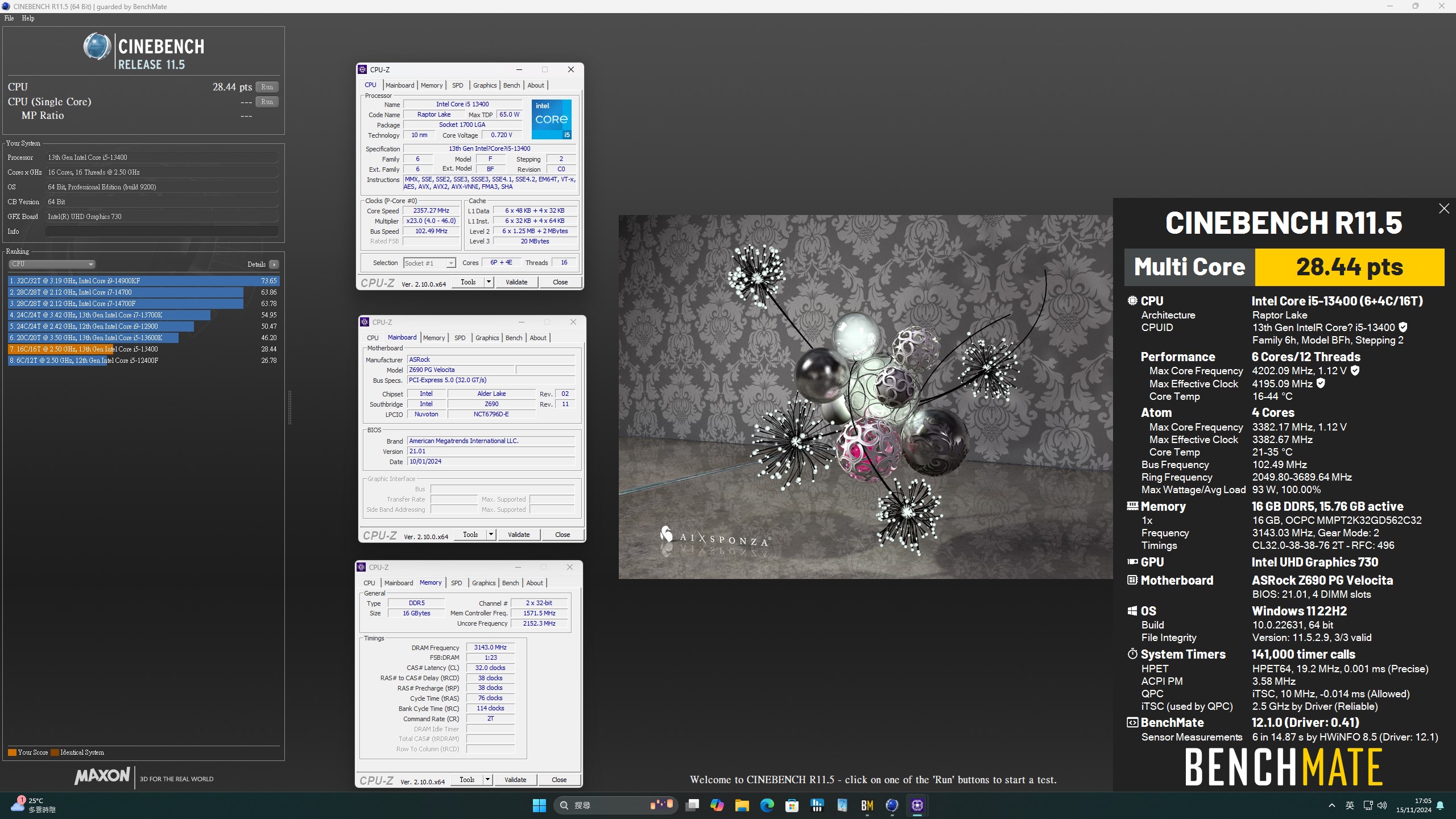Open network status in system tray
The width and height of the screenshot is (1456, 819).
(x=1368, y=805)
